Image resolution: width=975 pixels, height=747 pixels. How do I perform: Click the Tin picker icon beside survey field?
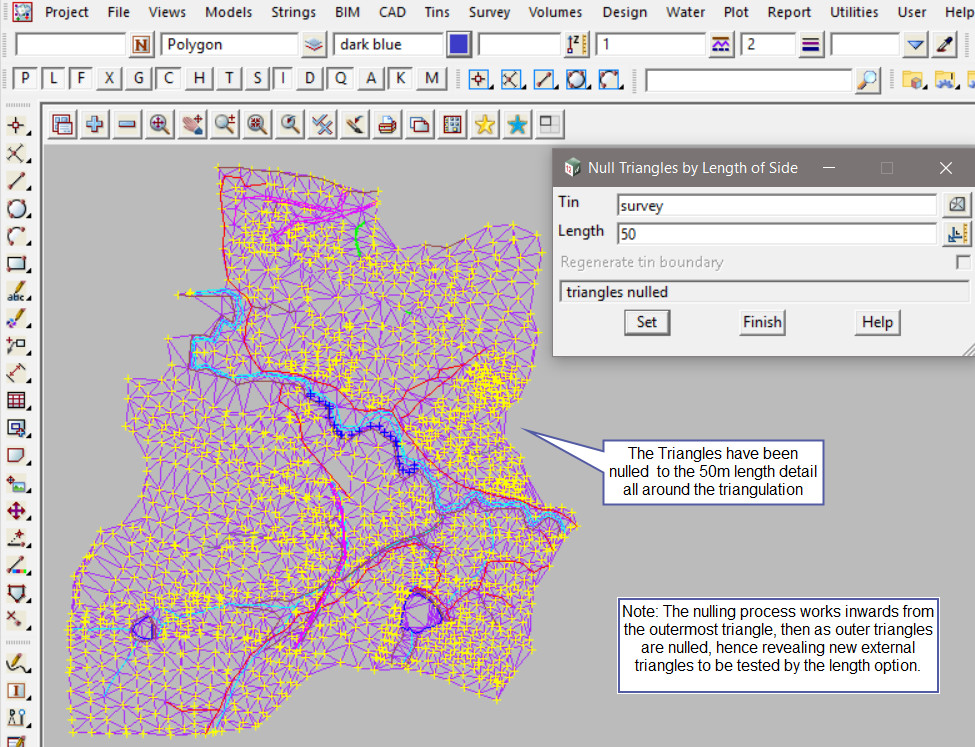coord(957,204)
